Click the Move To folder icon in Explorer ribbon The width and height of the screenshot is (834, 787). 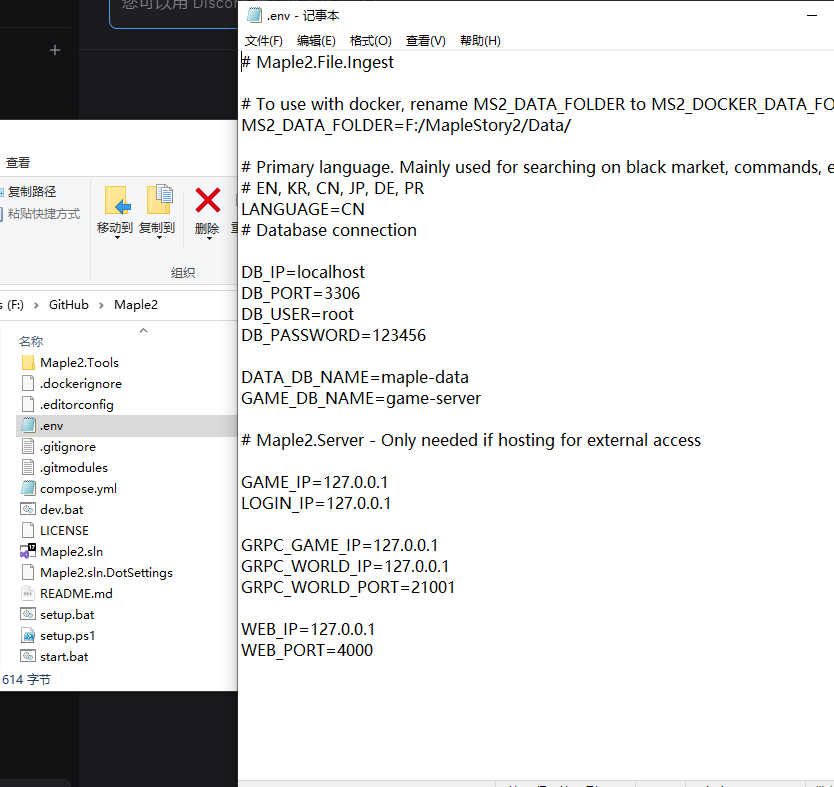click(118, 200)
